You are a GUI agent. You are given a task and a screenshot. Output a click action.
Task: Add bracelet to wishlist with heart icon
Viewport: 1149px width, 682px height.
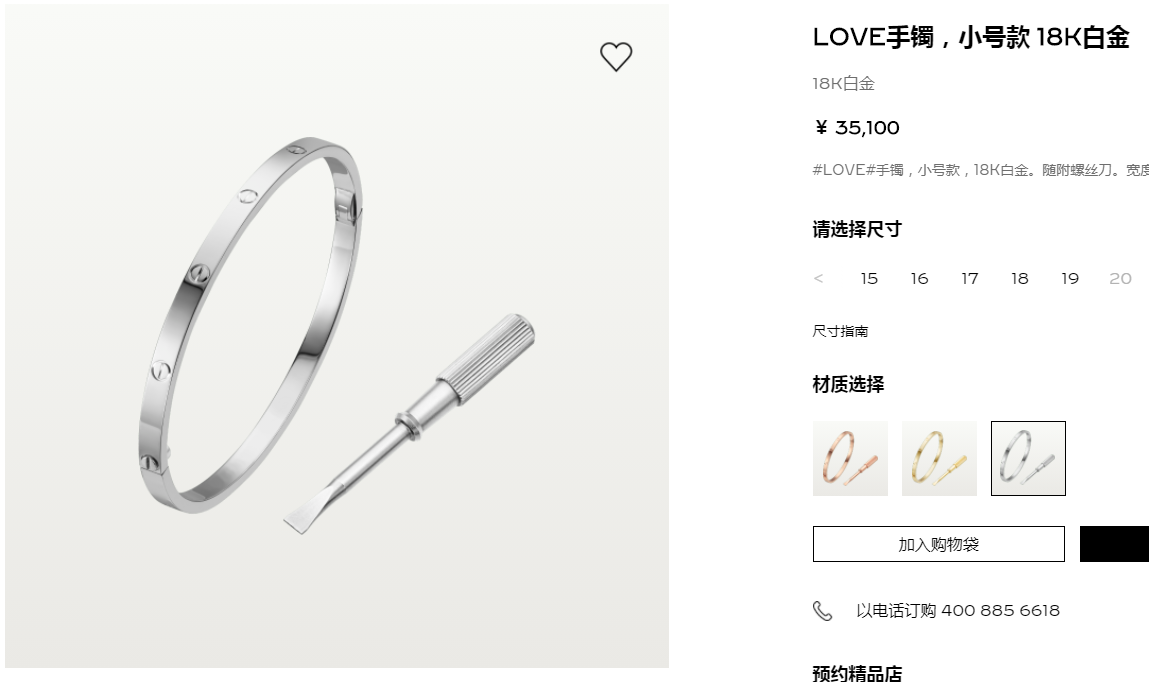click(616, 56)
